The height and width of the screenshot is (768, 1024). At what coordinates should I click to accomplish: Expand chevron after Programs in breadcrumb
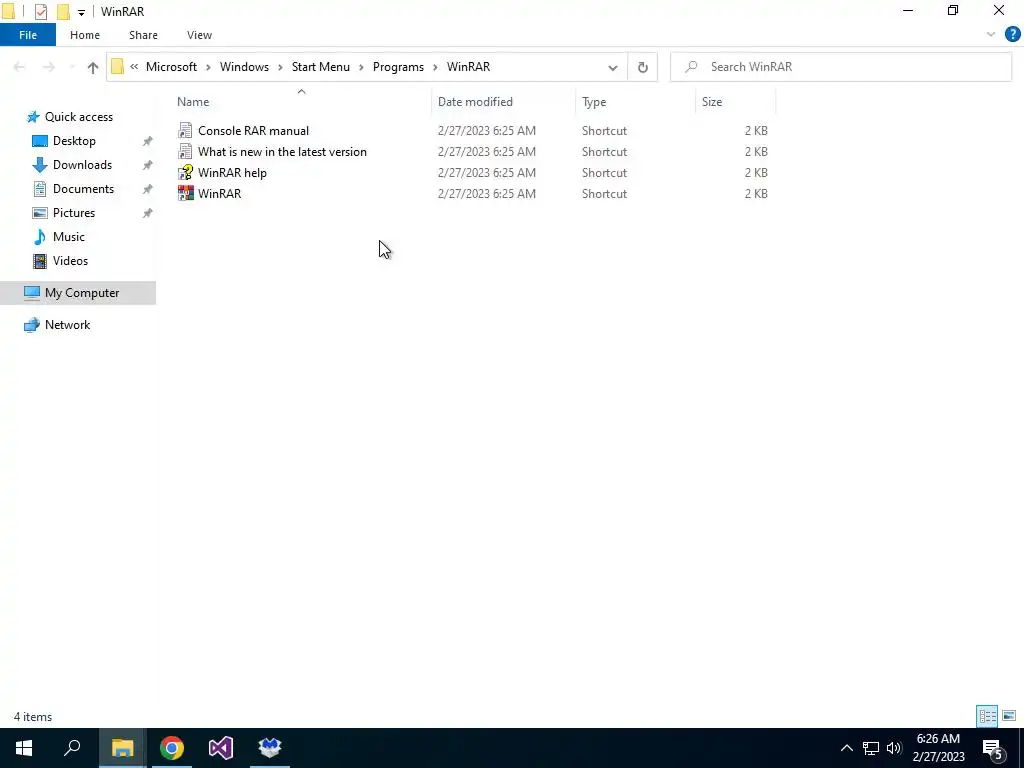[x=435, y=67]
